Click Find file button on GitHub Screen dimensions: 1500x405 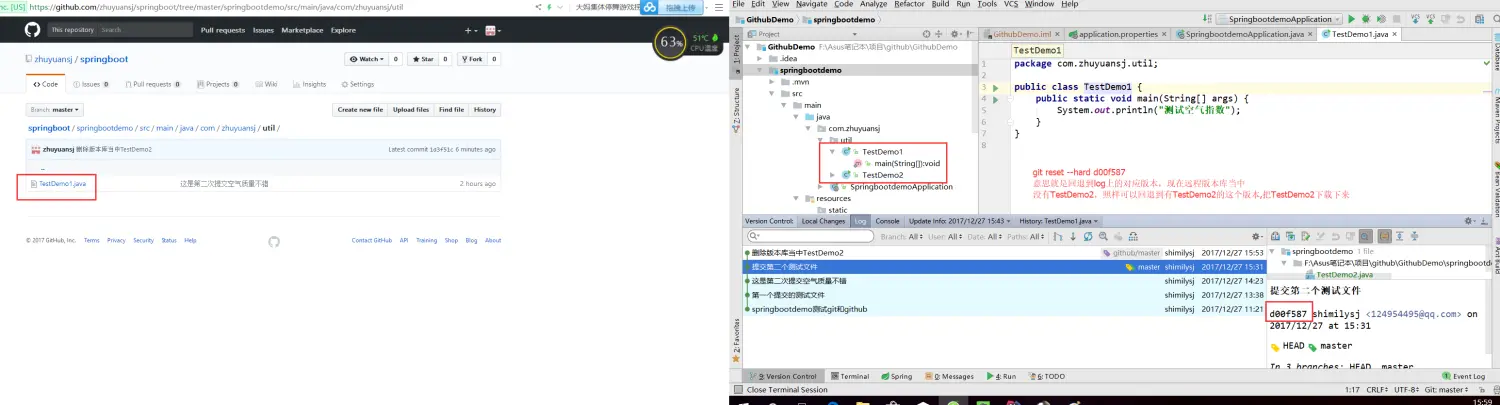tap(451, 110)
